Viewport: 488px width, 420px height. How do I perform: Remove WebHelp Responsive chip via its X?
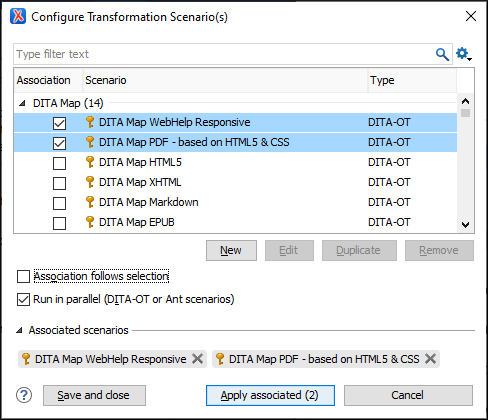(197, 359)
